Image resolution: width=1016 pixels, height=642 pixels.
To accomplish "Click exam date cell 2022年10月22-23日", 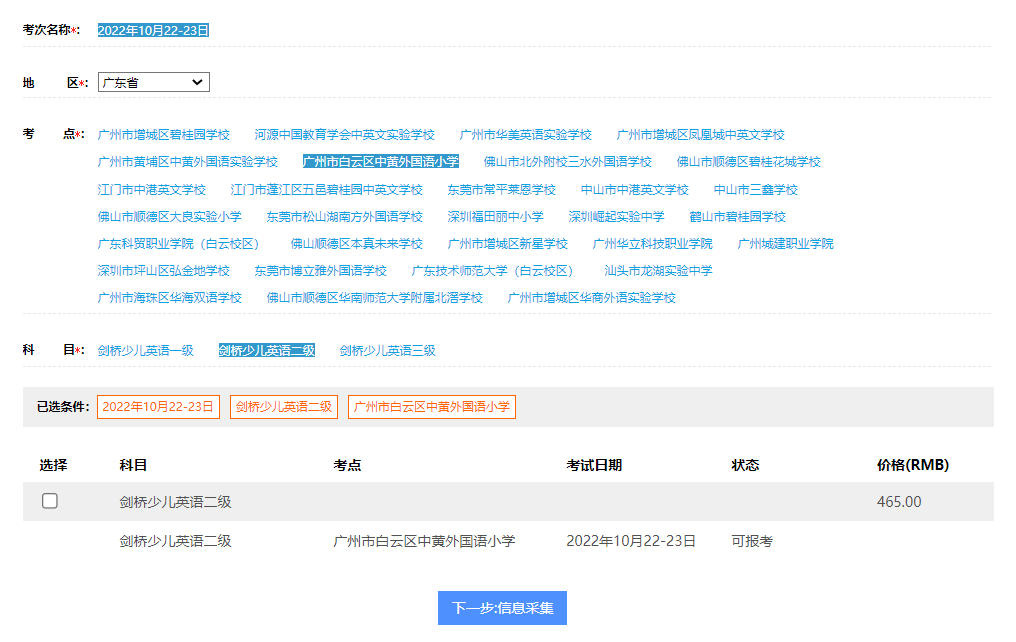I will 631,541.
